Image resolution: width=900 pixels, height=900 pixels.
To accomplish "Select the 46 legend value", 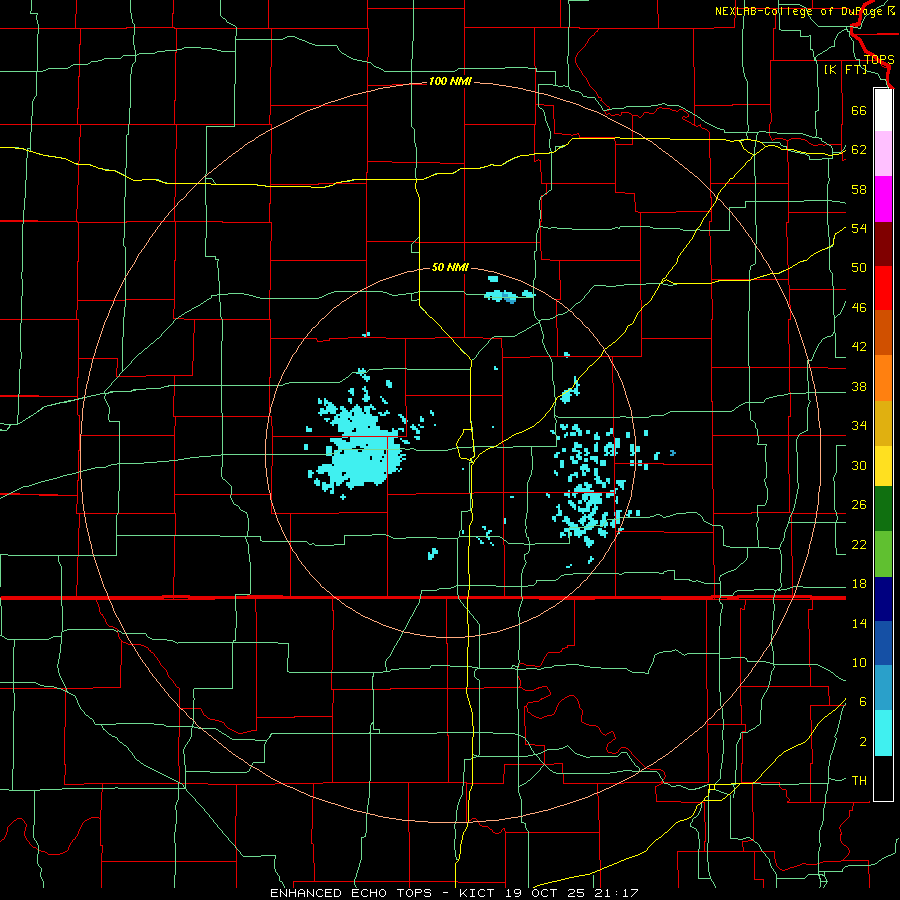I will pyautogui.click(x=859, y=308).
